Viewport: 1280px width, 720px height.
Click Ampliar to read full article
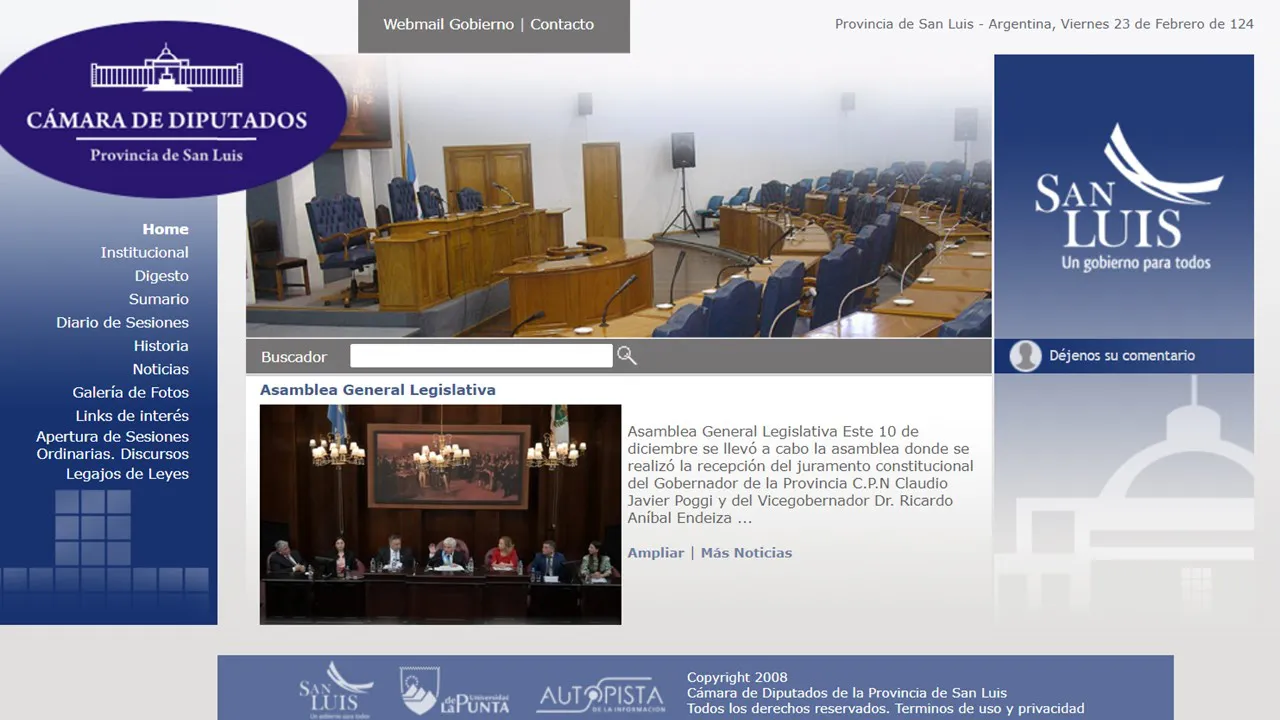coord(655,553)
